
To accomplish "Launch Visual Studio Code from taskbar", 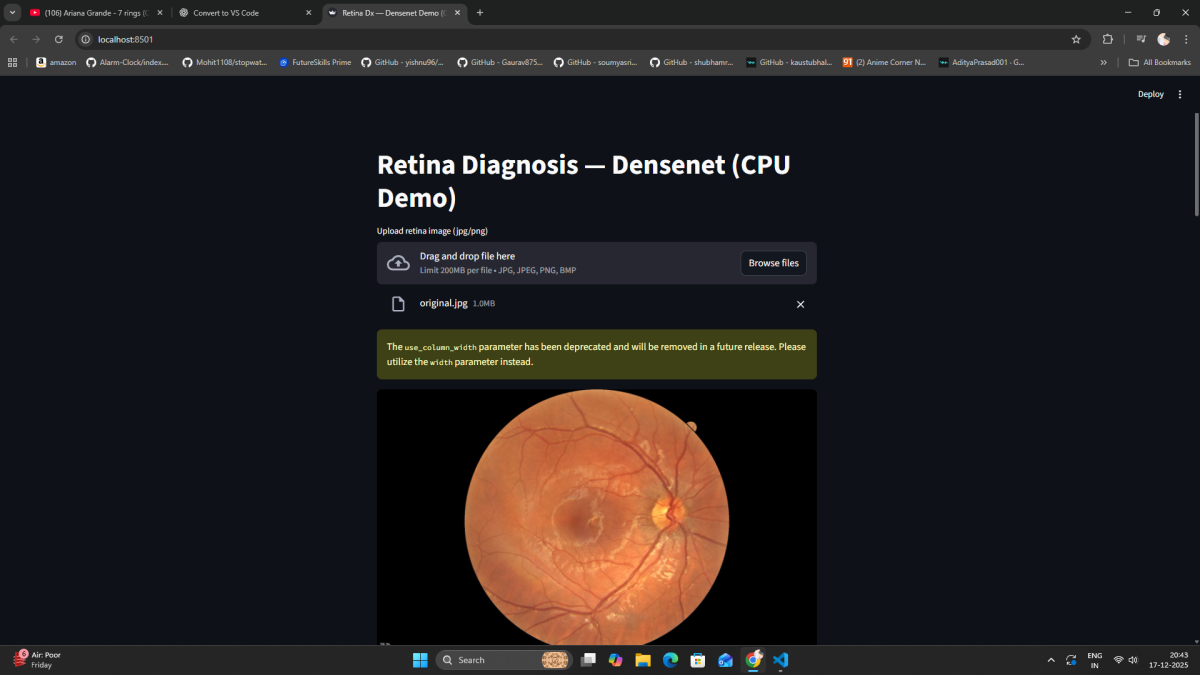I will pos(781,660).
